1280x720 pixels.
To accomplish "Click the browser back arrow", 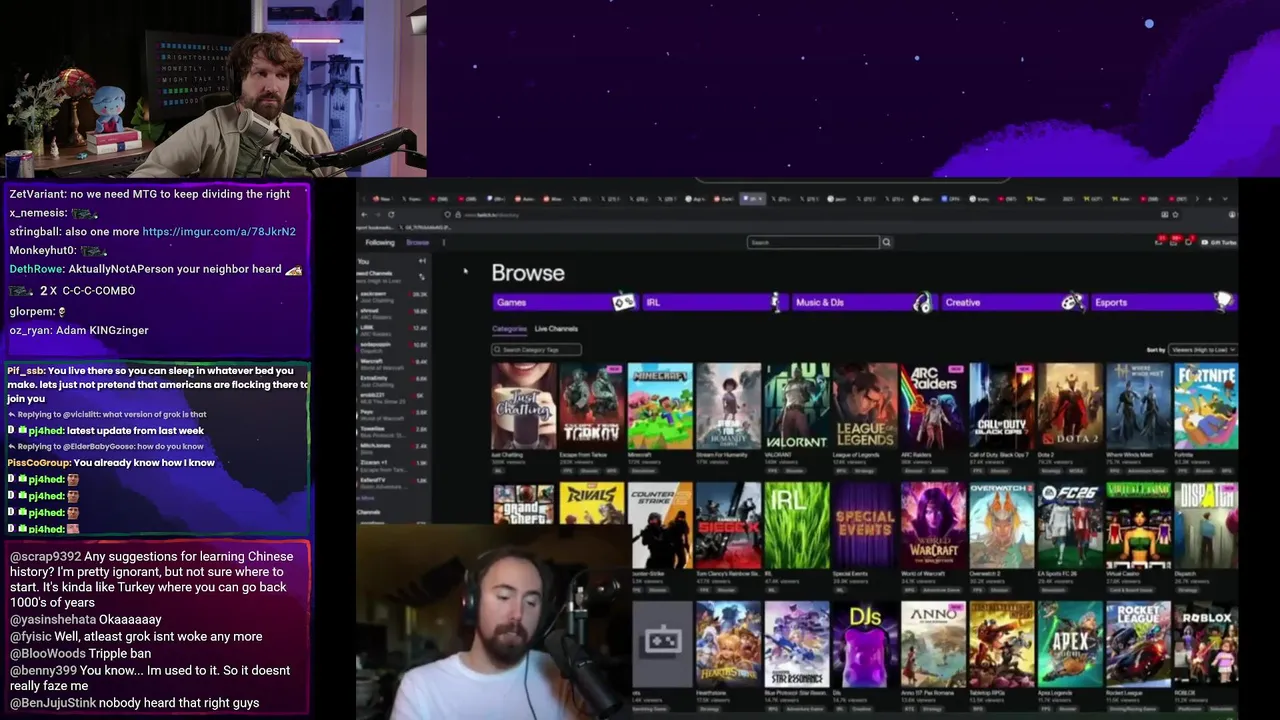I will (364, 214).
